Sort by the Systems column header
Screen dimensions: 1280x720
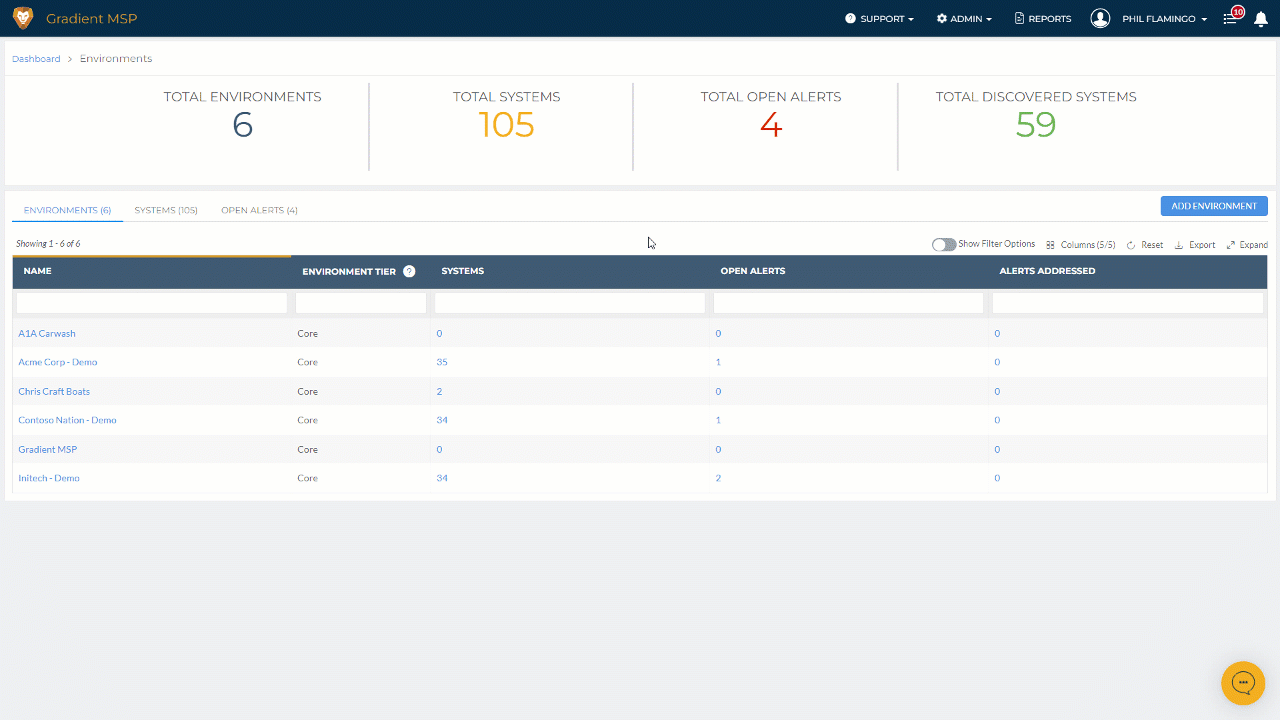click(571, 271)
